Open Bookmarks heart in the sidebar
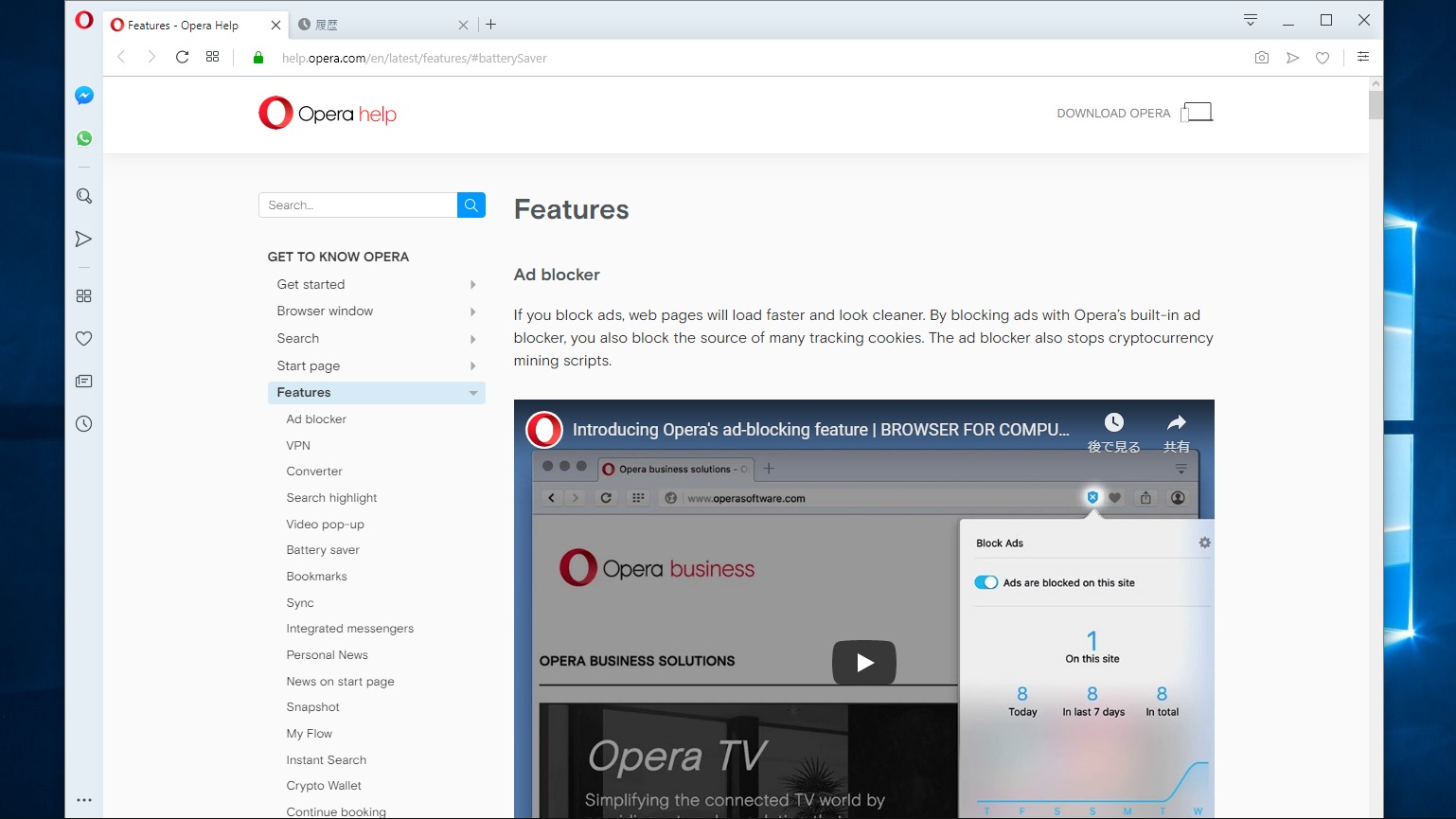1456x819 pixels. (x=84, y=339)
